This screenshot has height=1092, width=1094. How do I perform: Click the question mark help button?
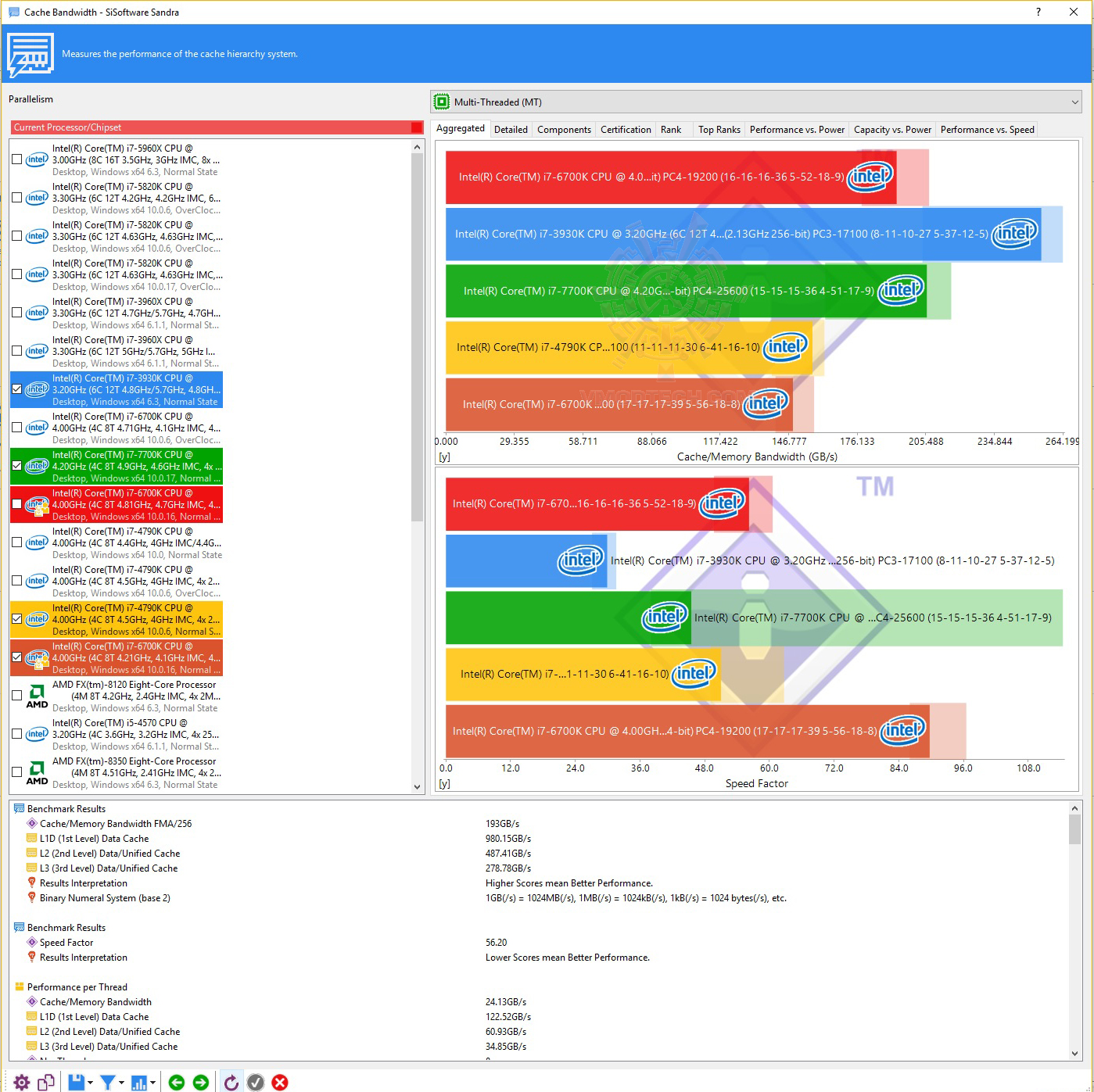(x=1038, y=12)
